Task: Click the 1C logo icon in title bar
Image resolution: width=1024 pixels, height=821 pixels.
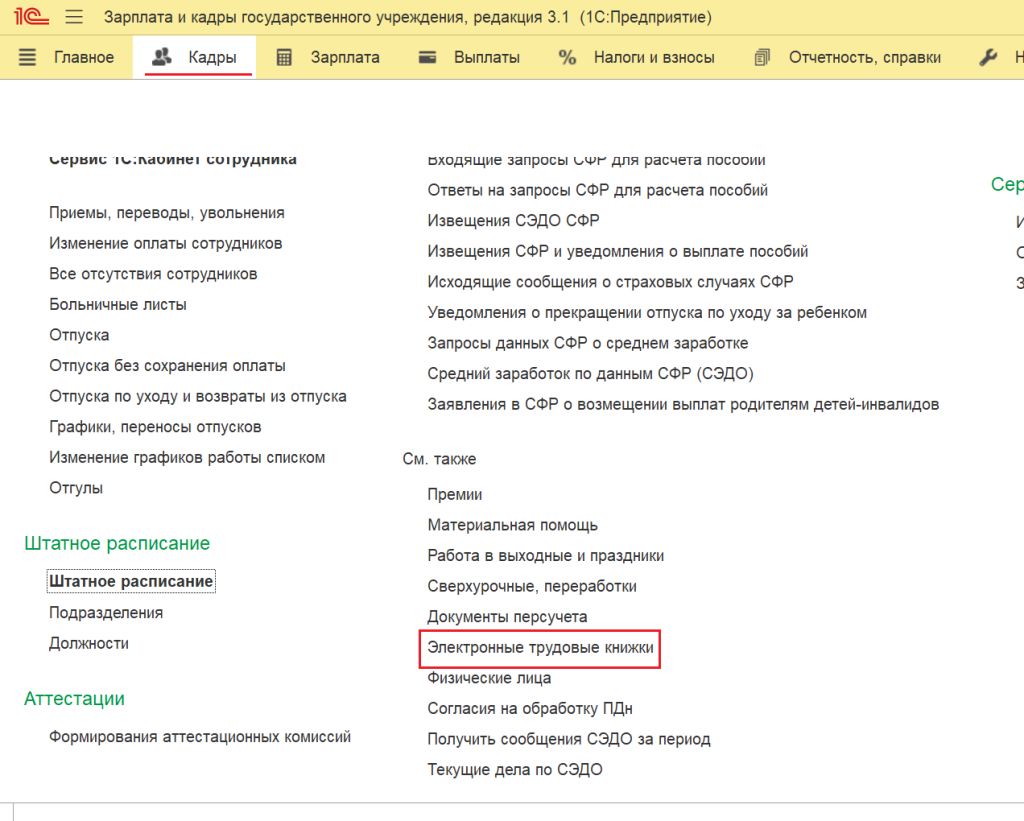Action: [31, 18]
